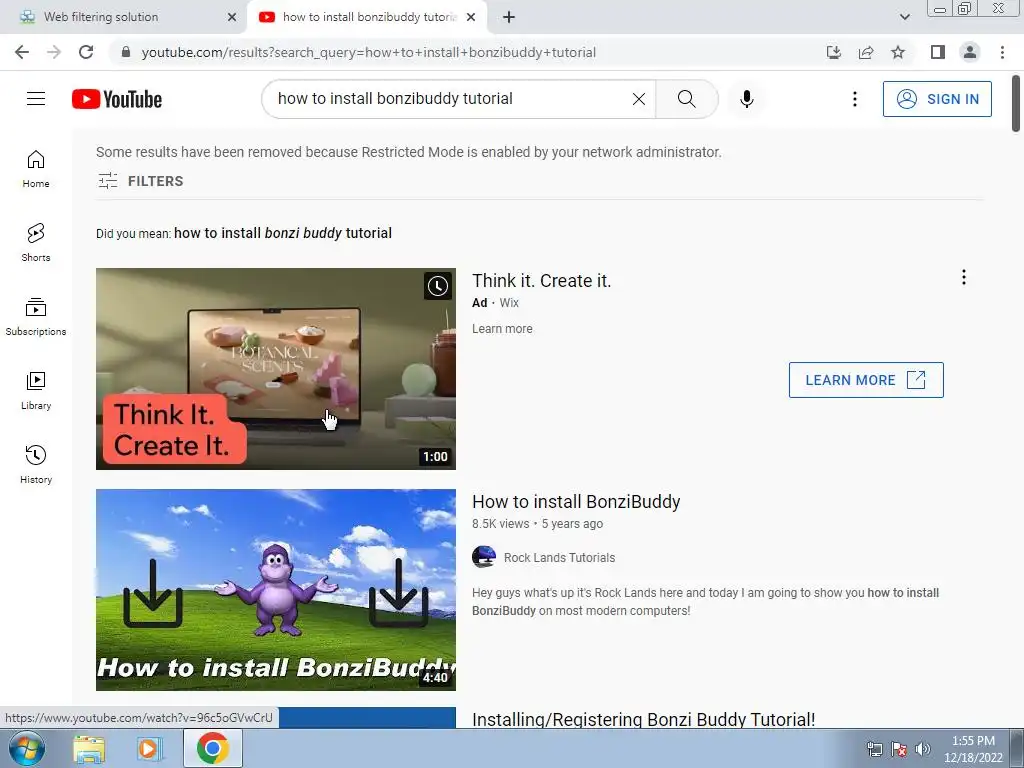Click the LEARN MORE ad button
1024x768 pixels.
tap(866, 380)
